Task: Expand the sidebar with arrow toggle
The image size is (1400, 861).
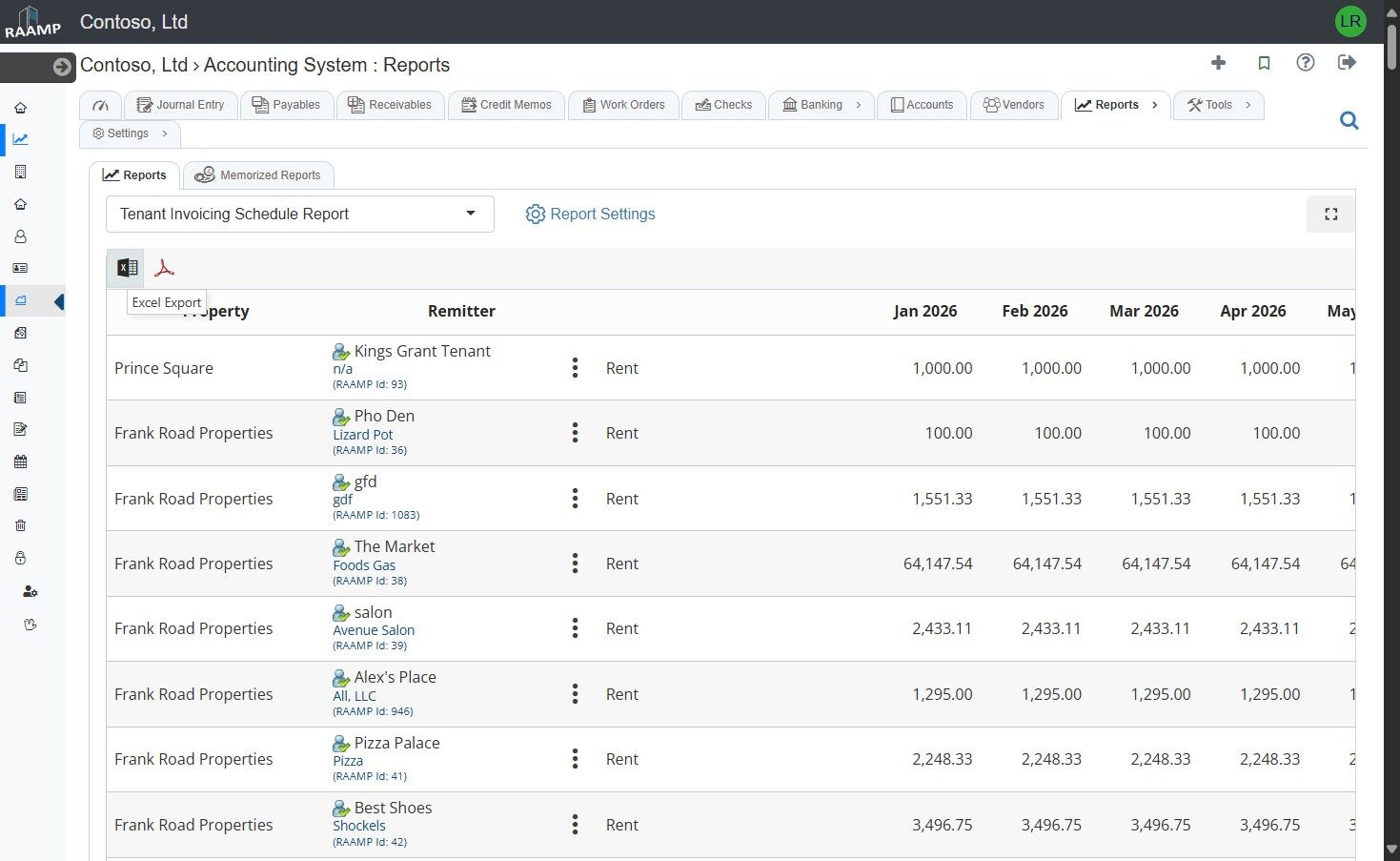Action: click(62, 67)
